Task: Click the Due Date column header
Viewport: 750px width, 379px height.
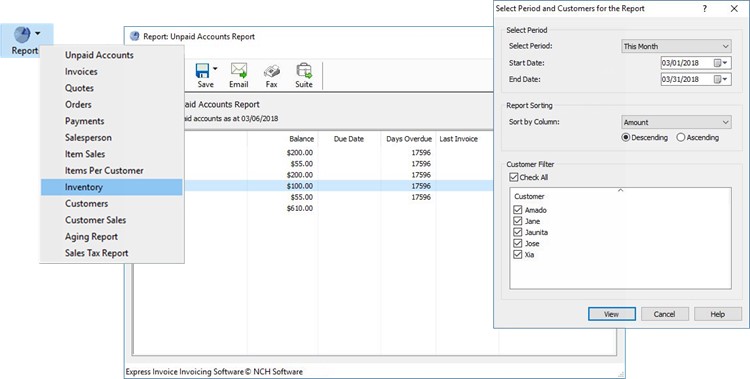Action: tap(349, 139)
